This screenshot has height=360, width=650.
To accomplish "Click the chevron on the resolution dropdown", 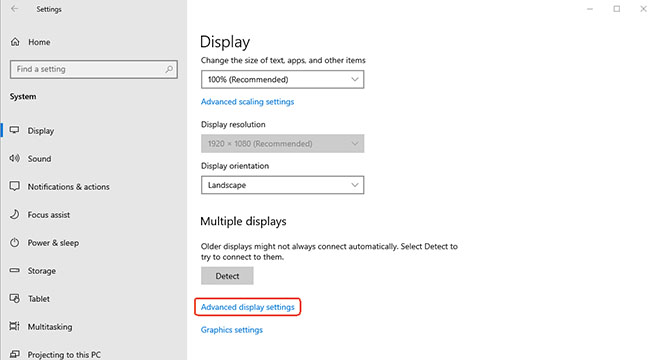I will click(355, 144).
